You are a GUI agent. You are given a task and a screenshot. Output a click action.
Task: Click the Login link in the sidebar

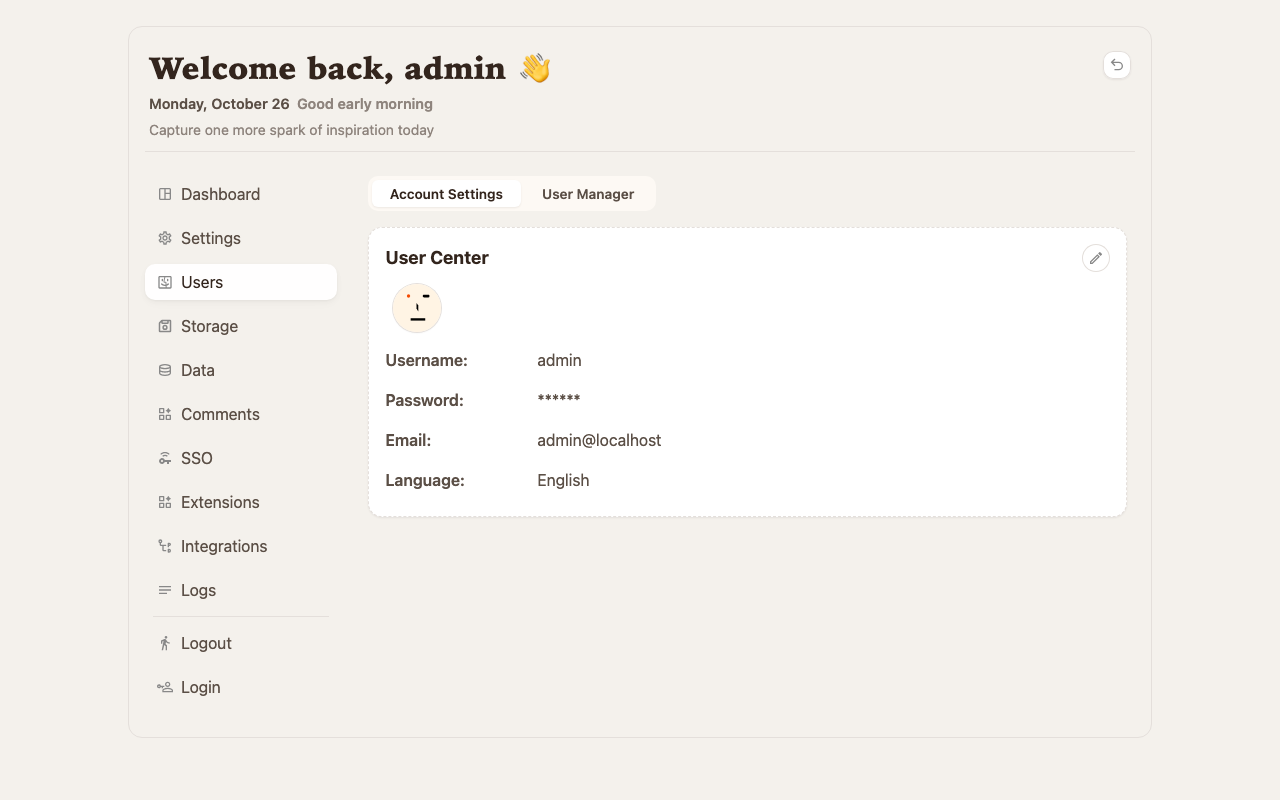pyautogui.click(x=241, y=687)
